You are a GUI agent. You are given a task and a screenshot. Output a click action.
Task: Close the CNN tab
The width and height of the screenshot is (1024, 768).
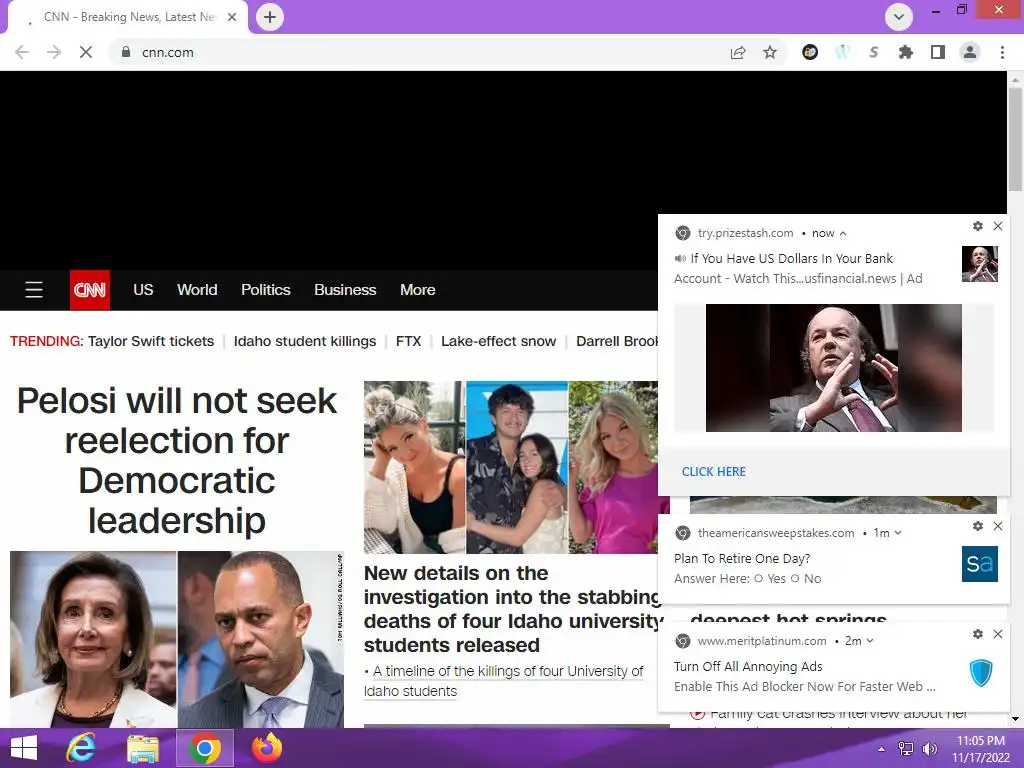pyautogui.click(x=232, y=17)
